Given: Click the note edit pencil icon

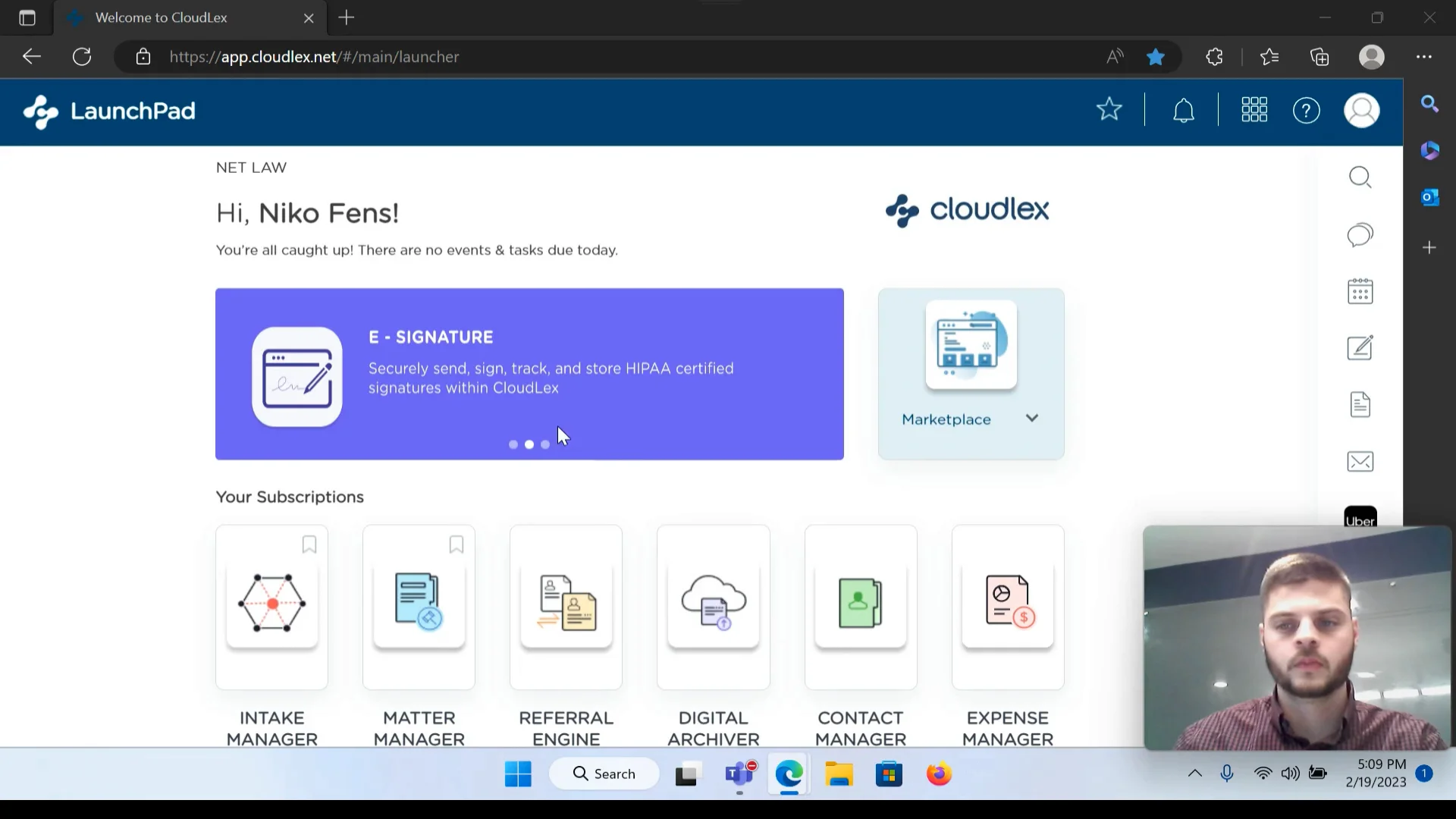Looking at the screenshot, I should (1360, 348).
